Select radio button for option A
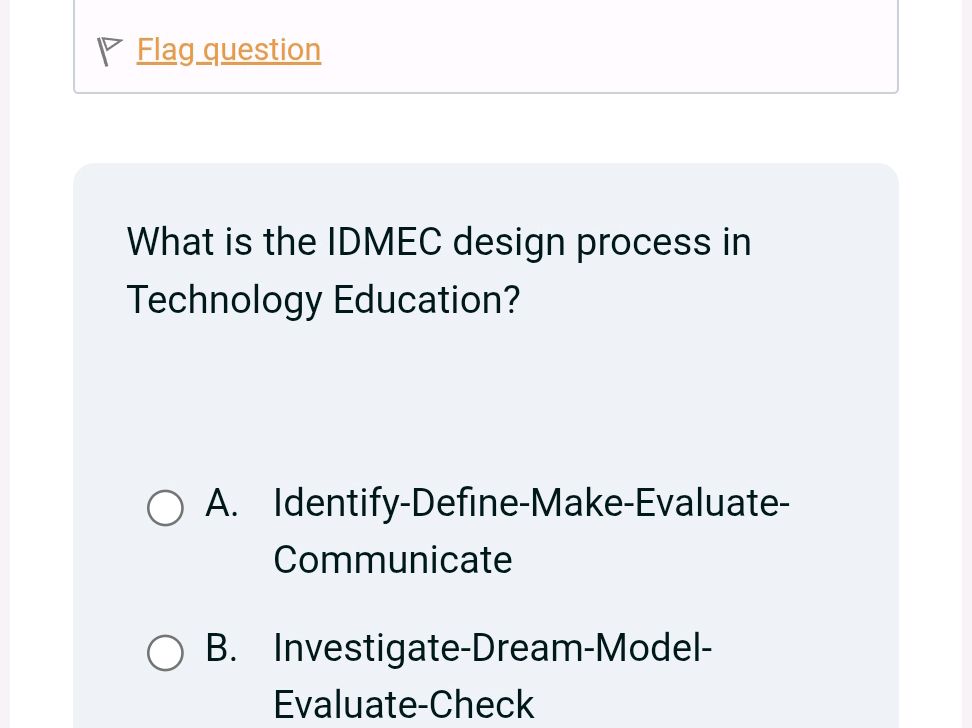Screen dimensions: 972x728 (x=165, y=508)
